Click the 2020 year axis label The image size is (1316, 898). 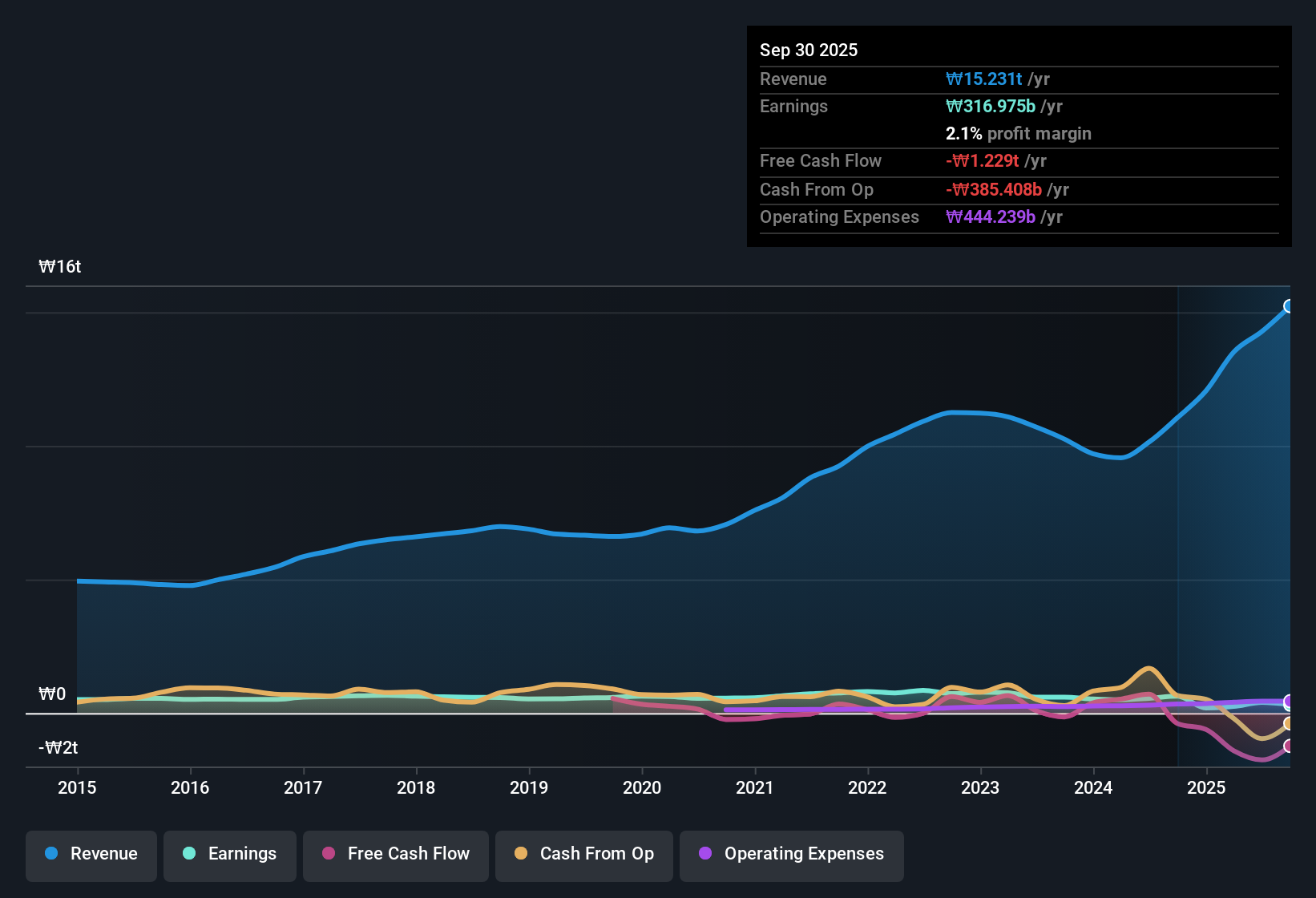pos(642,788)
